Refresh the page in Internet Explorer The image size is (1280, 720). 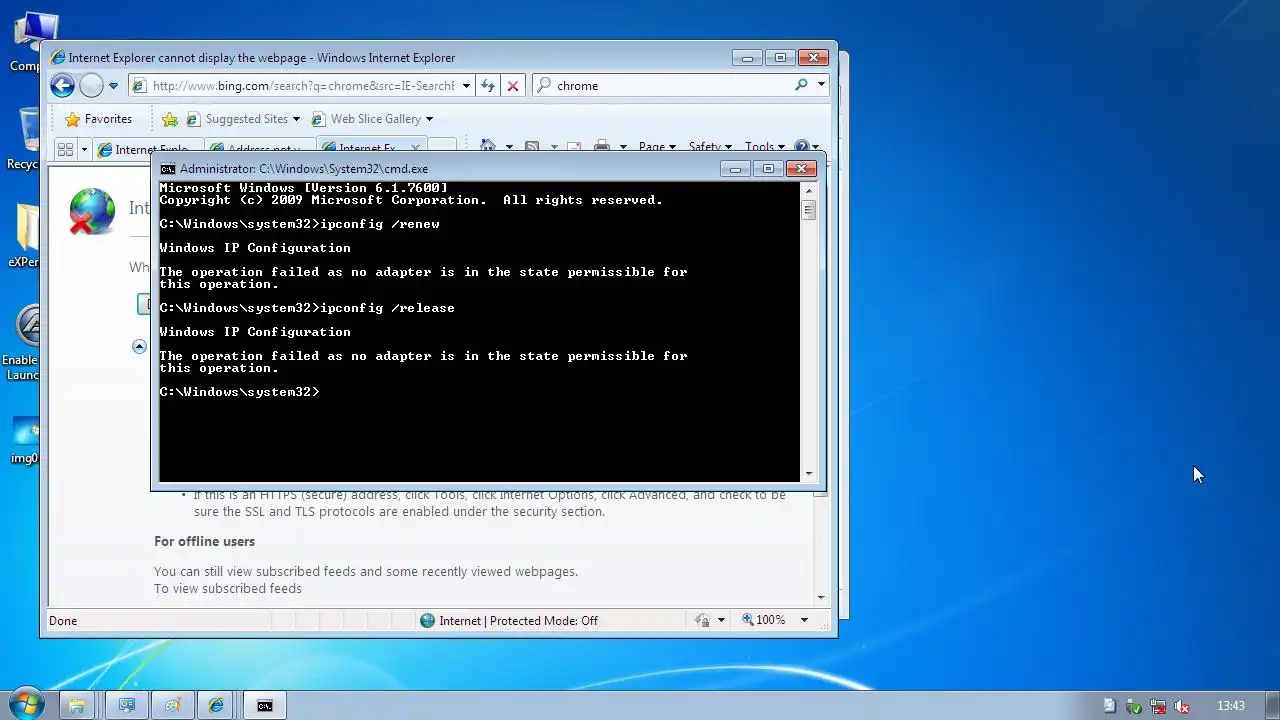(488, 86)
